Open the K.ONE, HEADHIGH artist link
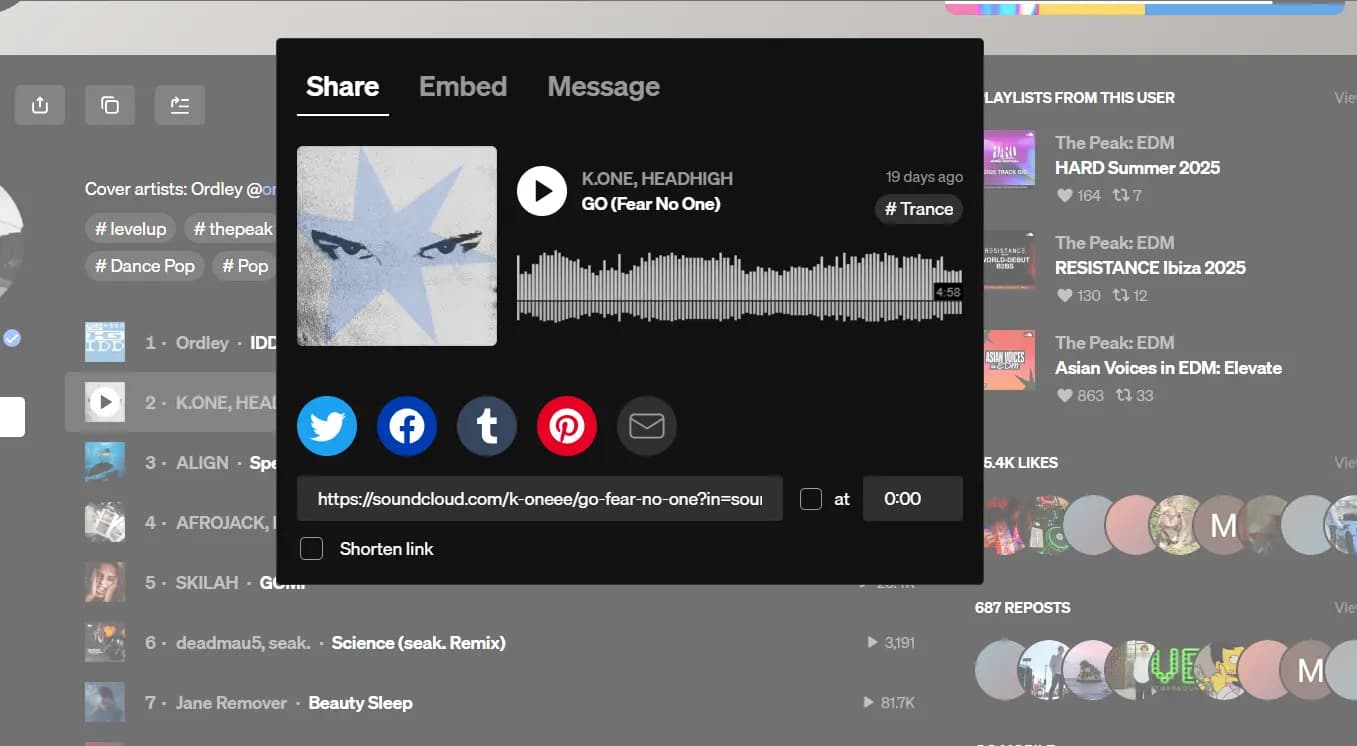 (658, 179)
